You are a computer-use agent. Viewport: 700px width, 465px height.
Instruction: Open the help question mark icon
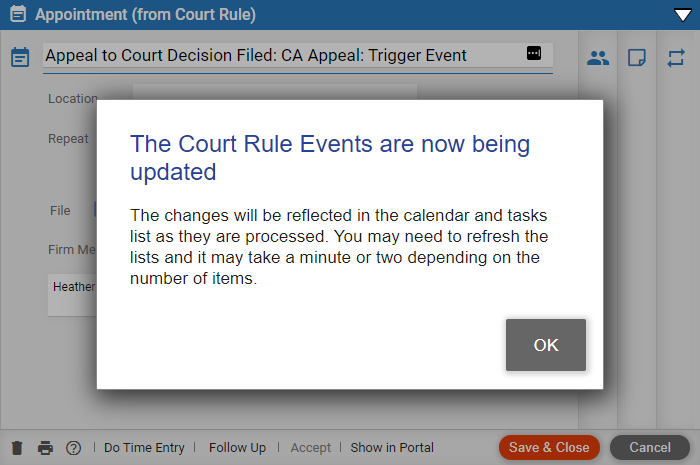74,448
